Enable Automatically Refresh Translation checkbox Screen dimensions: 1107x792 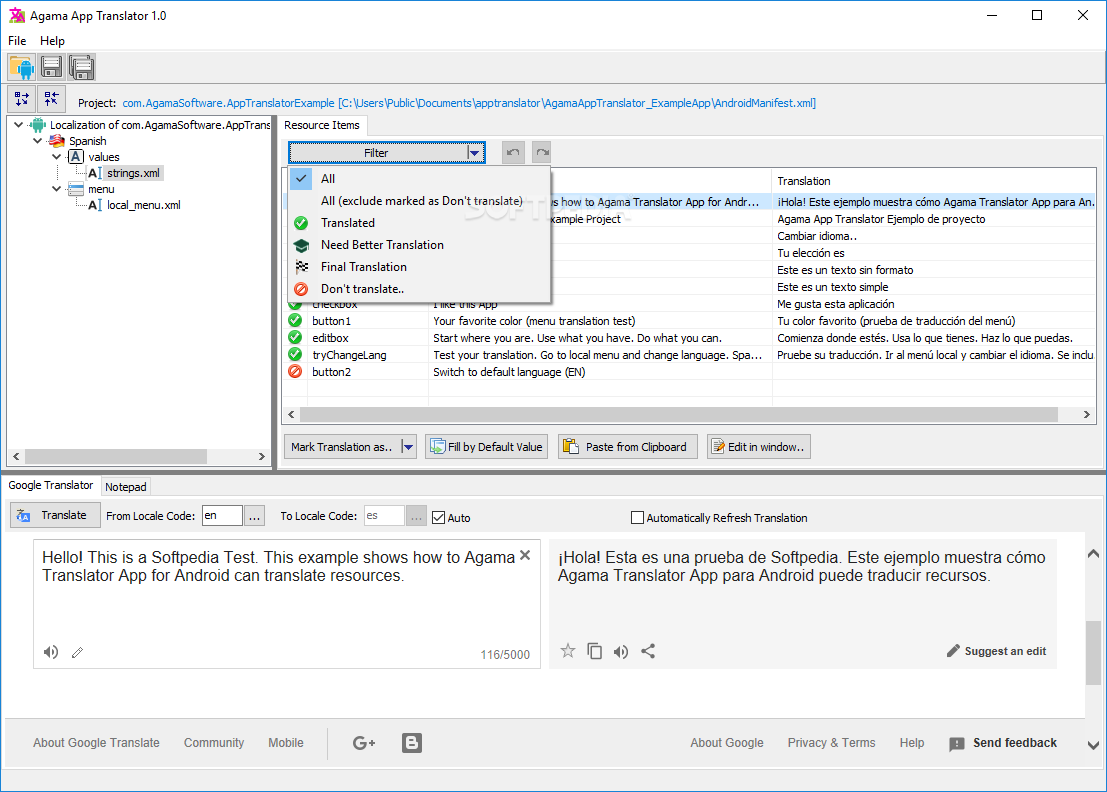tap(638, 517)
